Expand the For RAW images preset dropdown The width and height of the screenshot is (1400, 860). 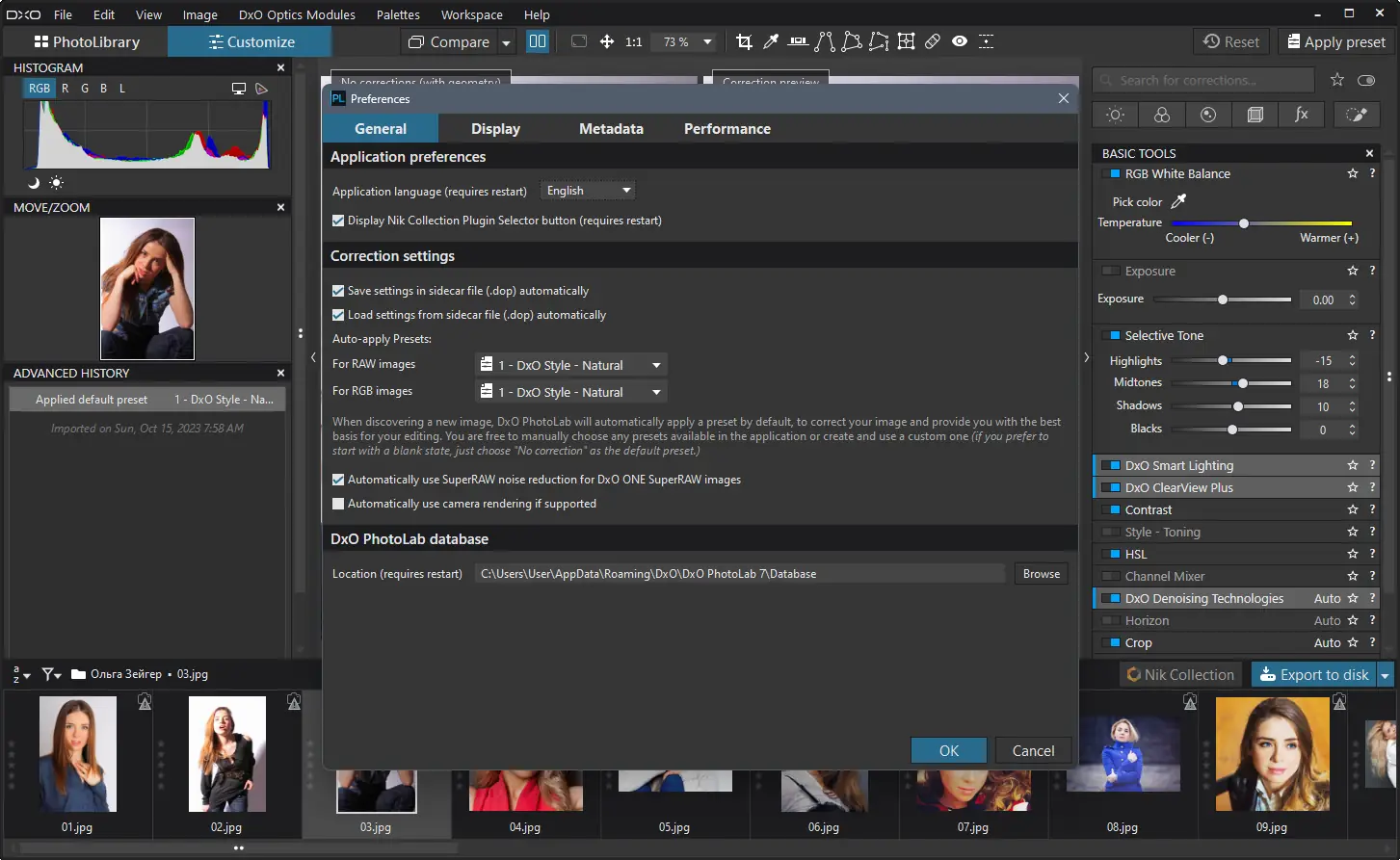[x=571, y=365]
